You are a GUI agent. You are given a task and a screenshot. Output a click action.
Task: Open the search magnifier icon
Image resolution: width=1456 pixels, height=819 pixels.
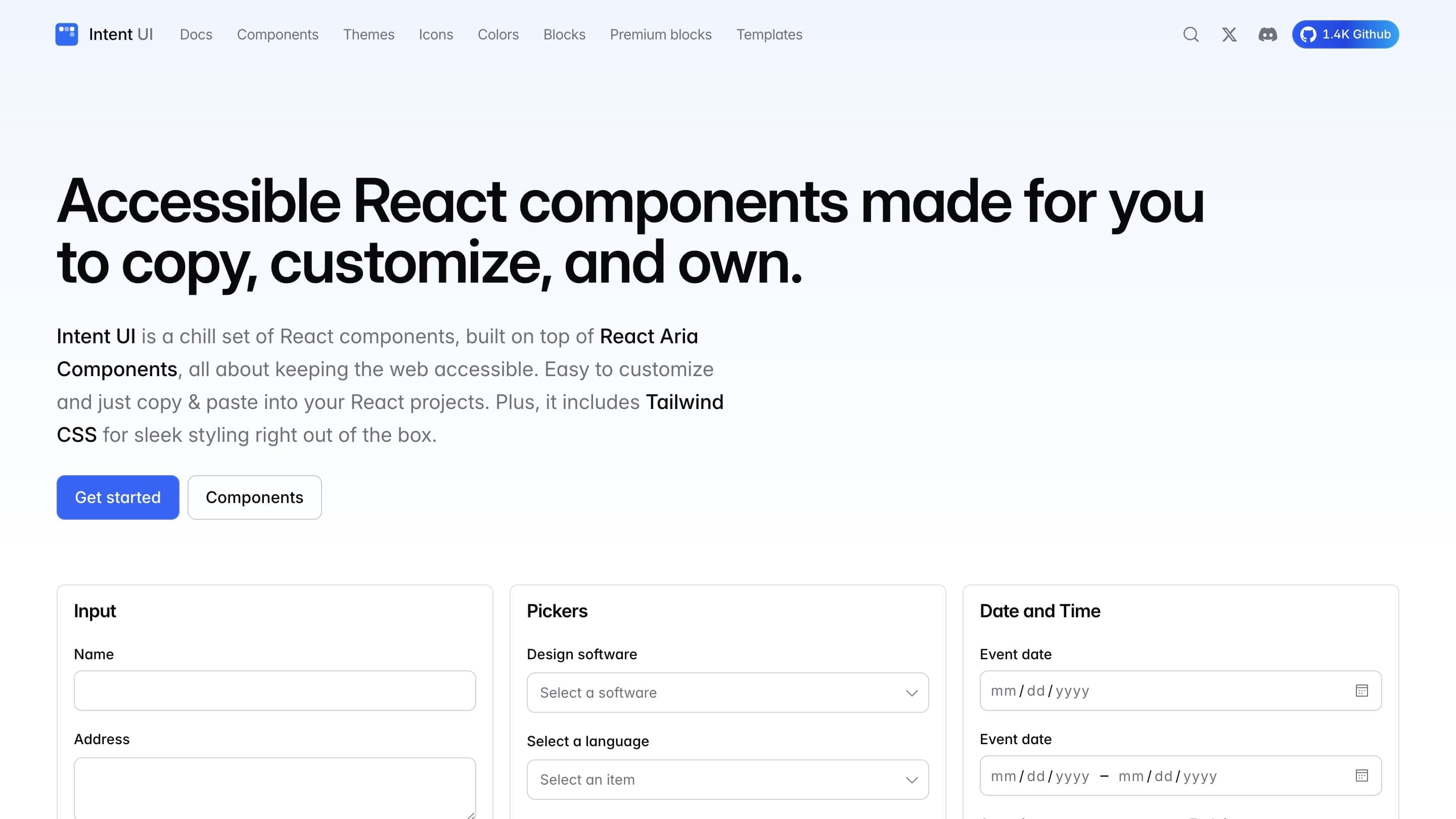point(1191,34)
